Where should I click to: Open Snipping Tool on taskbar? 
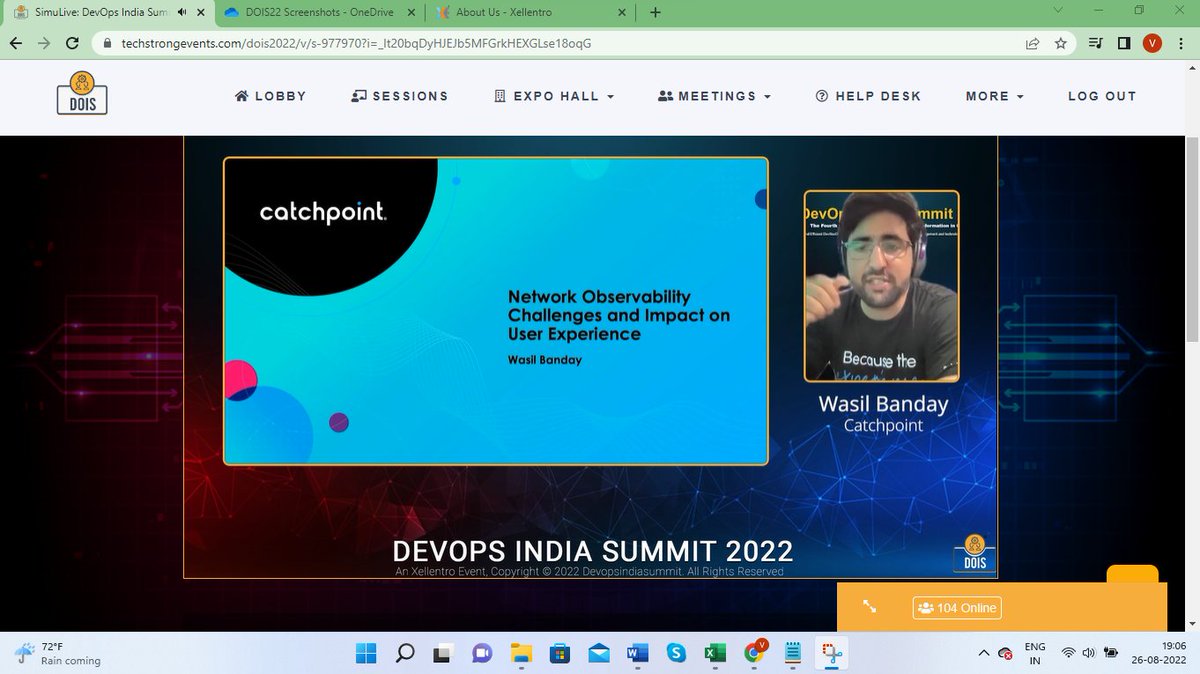coord(831,653)
